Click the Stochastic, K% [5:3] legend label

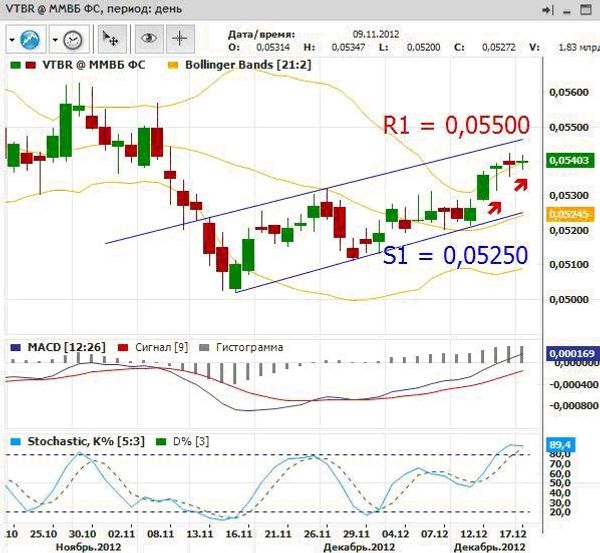point(86,442)
